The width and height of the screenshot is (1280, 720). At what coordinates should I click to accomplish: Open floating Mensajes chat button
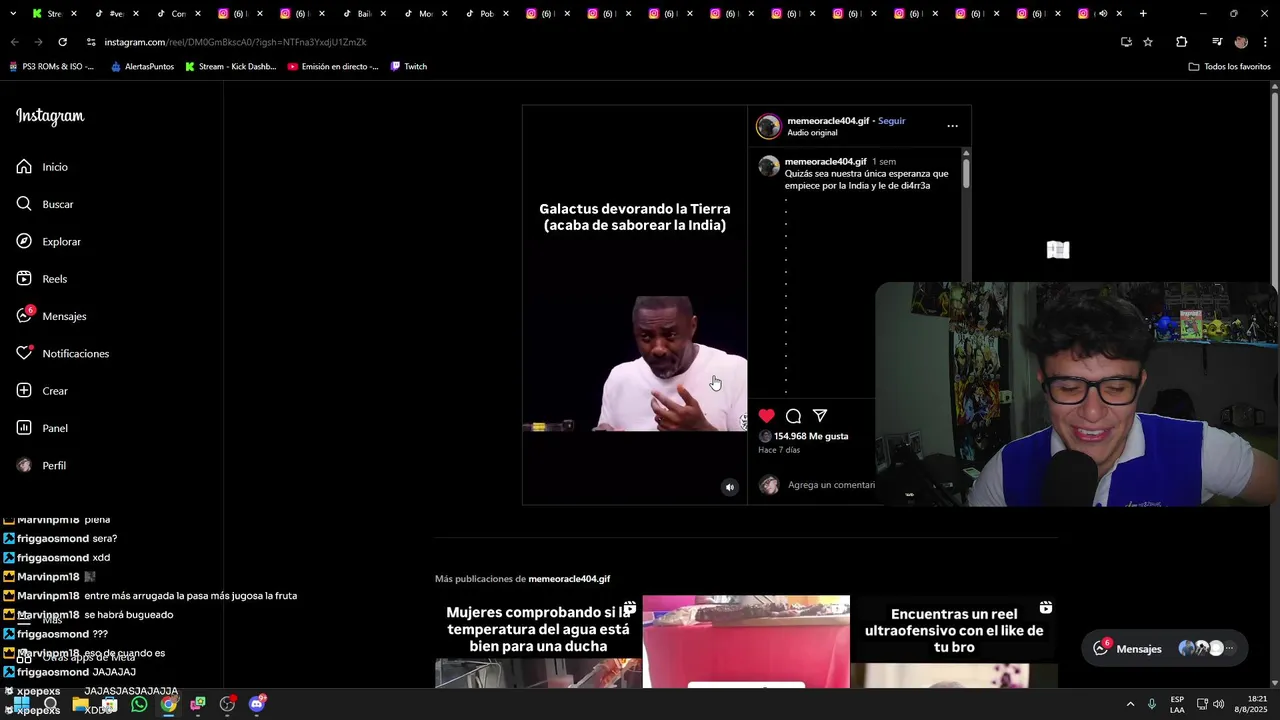click(1165, 649)
